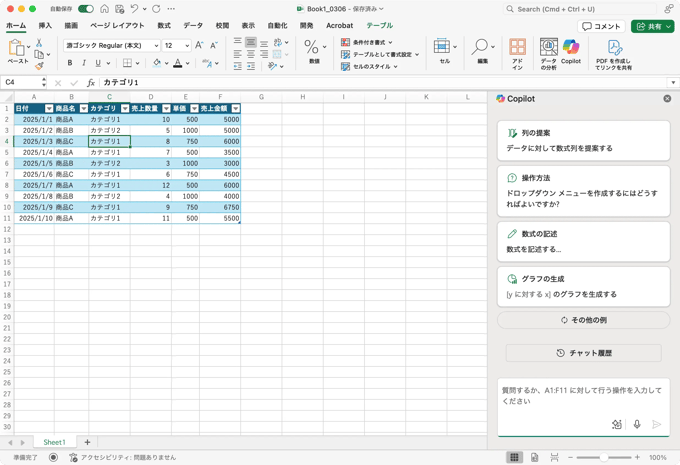Toggle italic formatting
The height and width of the screenshot is (465, 680).
84,63
